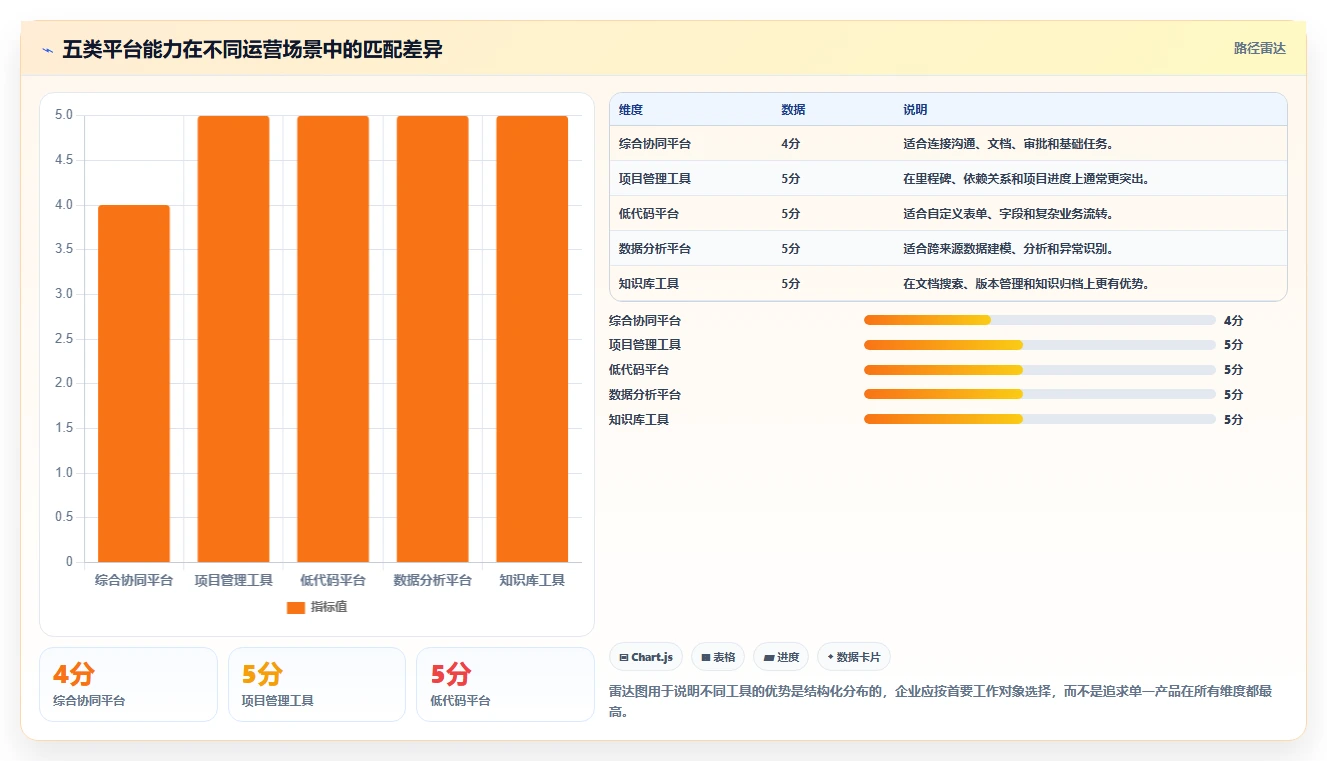Viewport: 1327px width, 761px height.
Task: Select the 表格 tag chip
Action: 718,657
